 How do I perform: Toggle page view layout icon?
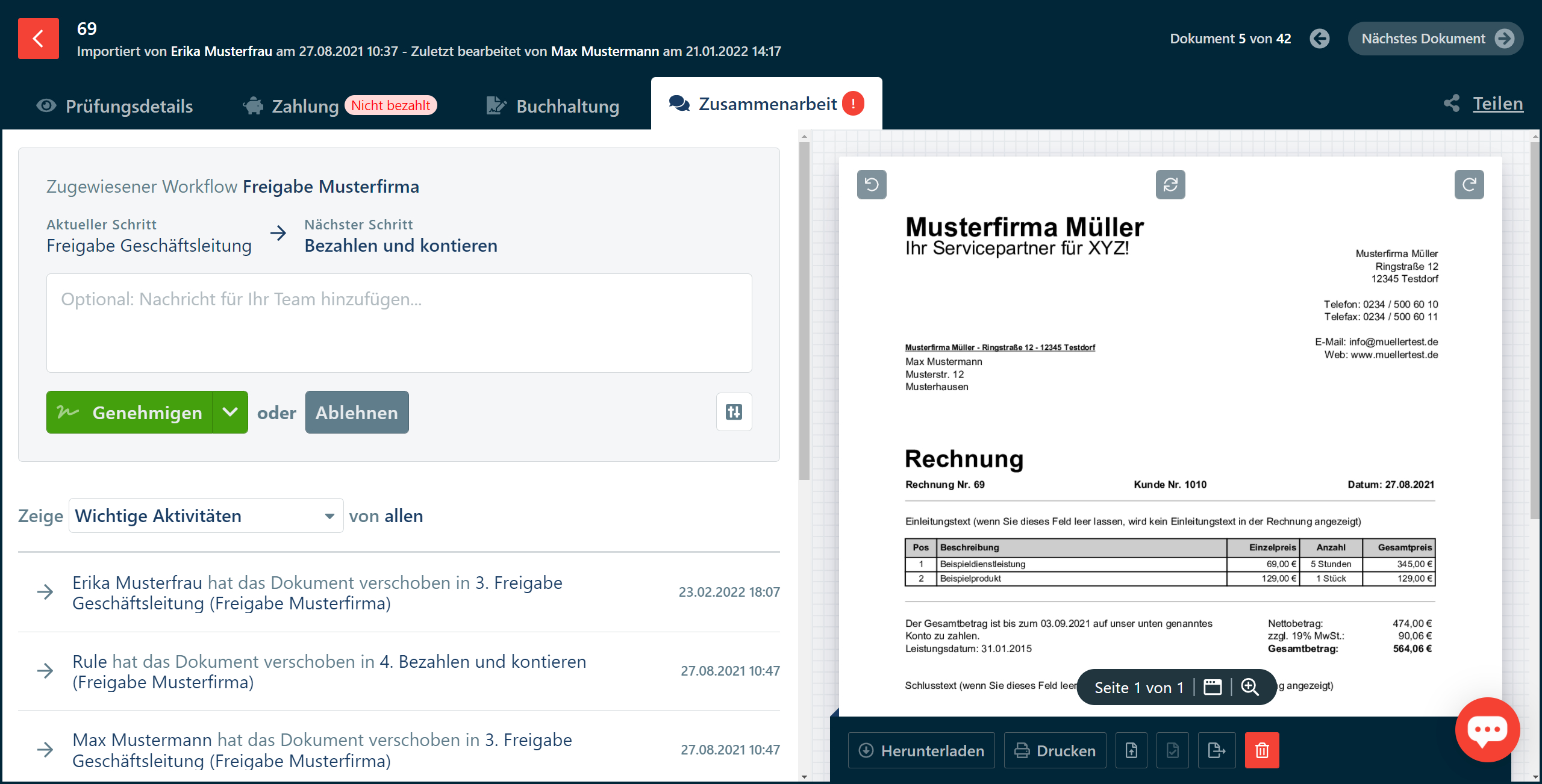click(x=1212, y=687)
